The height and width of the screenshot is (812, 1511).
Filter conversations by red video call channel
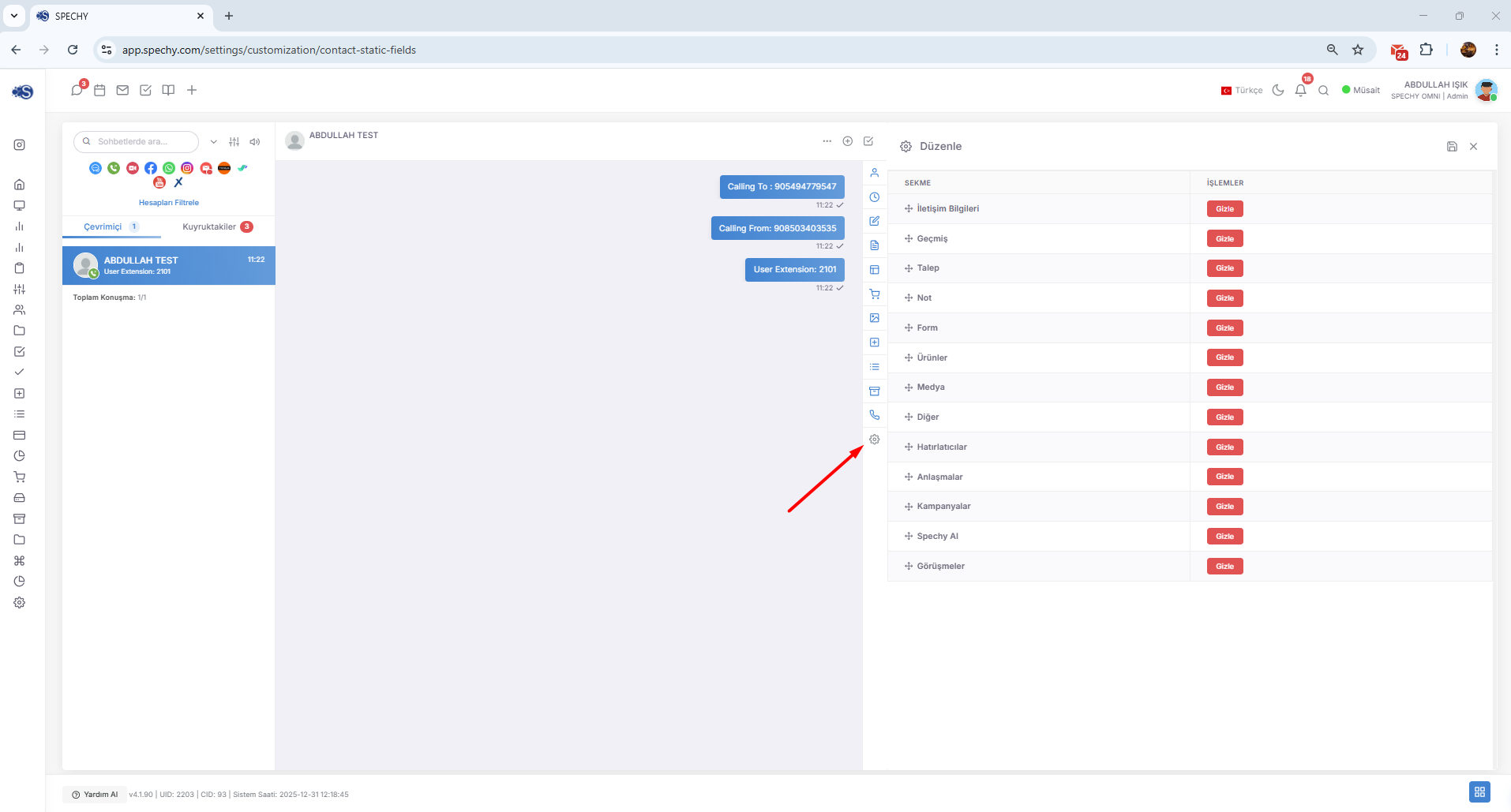133,168
